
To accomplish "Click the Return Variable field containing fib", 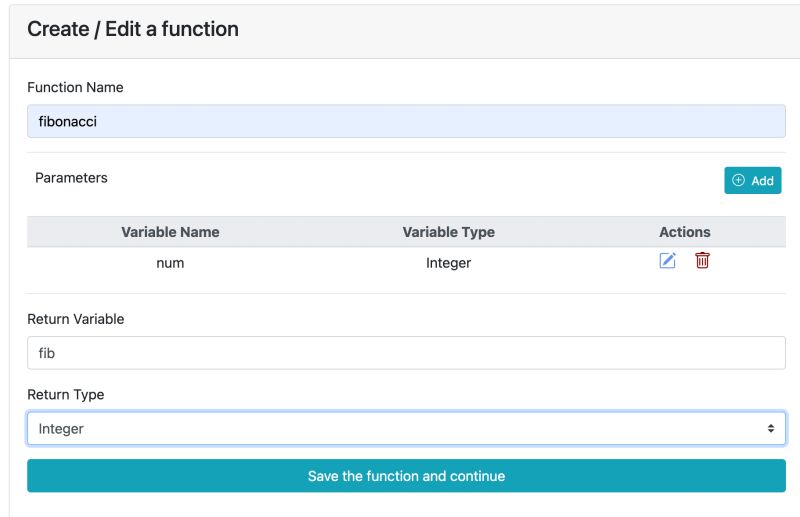I will 406,353.
